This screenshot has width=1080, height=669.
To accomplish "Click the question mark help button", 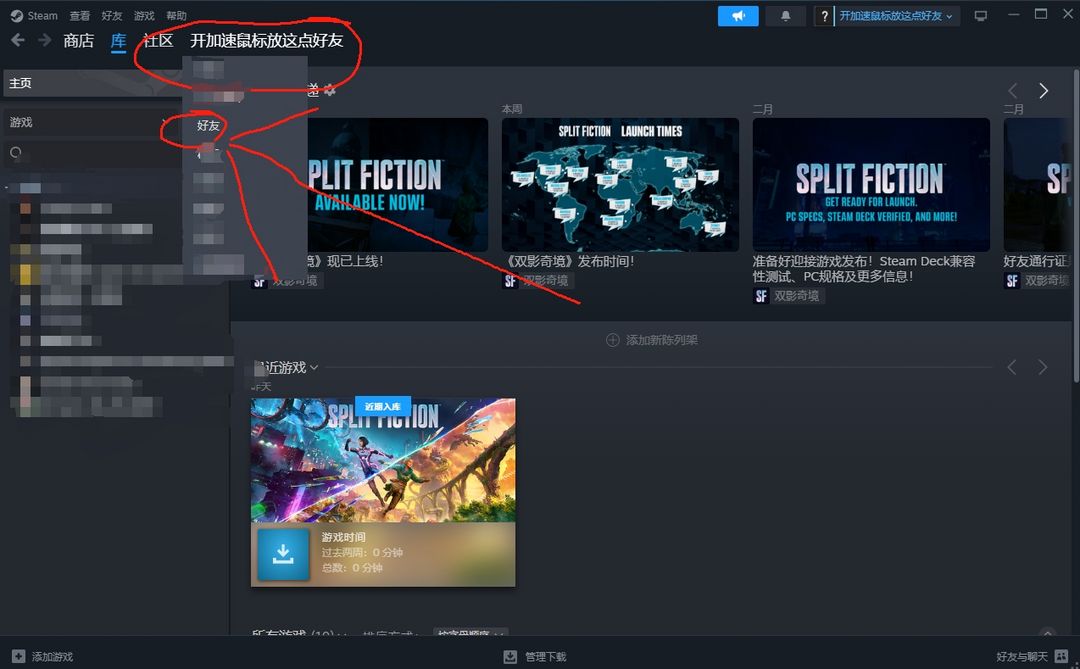I will [x=824, y=16].
